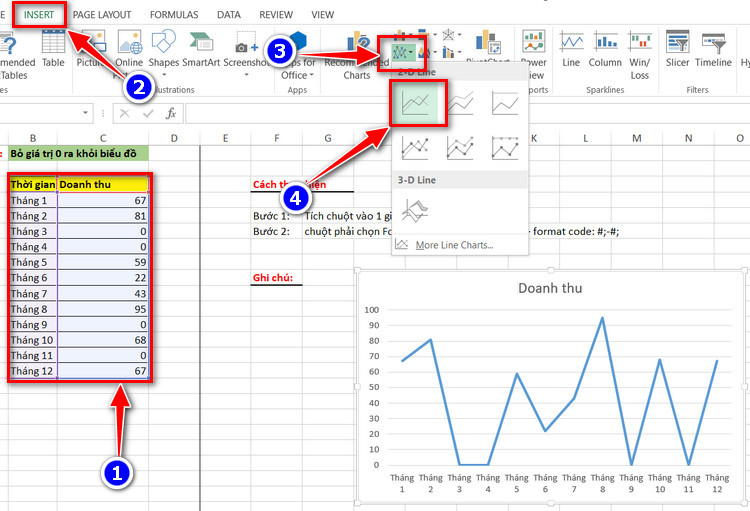Choose 100% Stacked Line with Markers

505,147
